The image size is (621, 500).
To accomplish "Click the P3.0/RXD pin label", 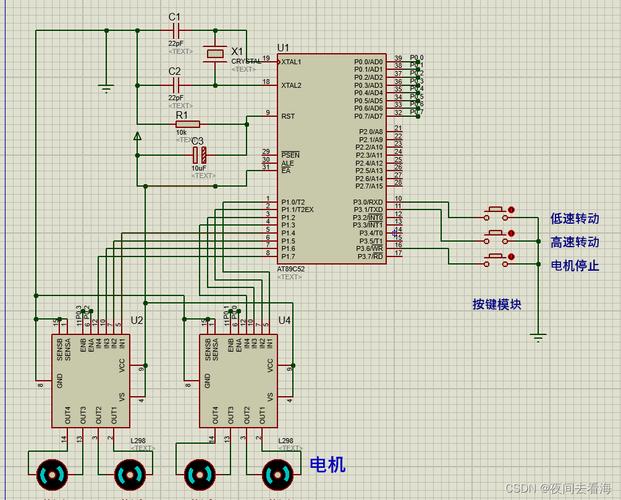I will pyautogui.click(x=368, y=202).
